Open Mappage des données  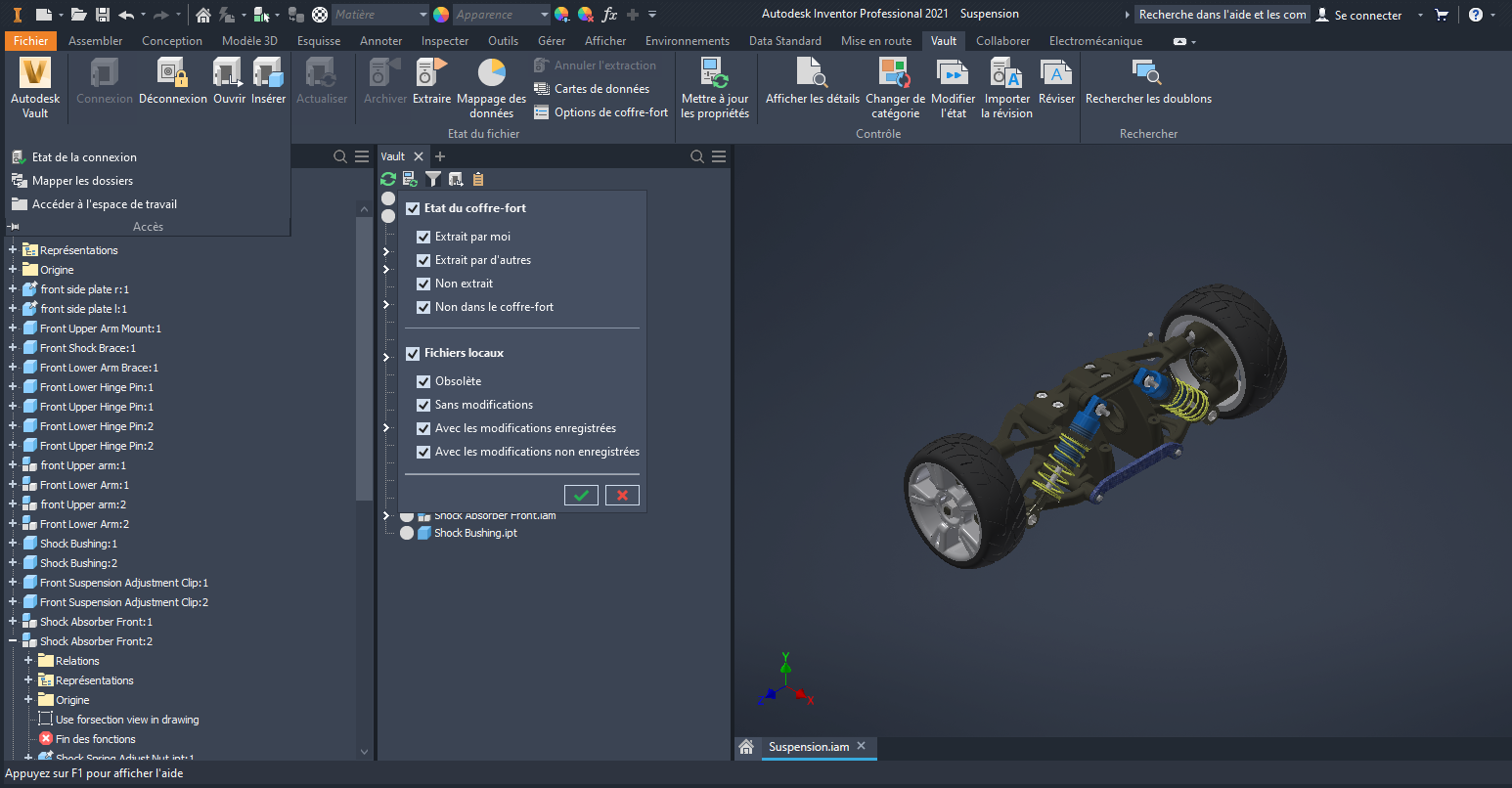(x=491, y=87)
